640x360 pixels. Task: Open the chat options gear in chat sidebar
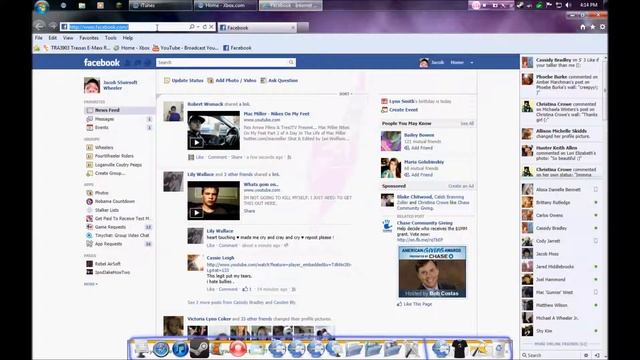pyautogui.click(x=586, y=355)
